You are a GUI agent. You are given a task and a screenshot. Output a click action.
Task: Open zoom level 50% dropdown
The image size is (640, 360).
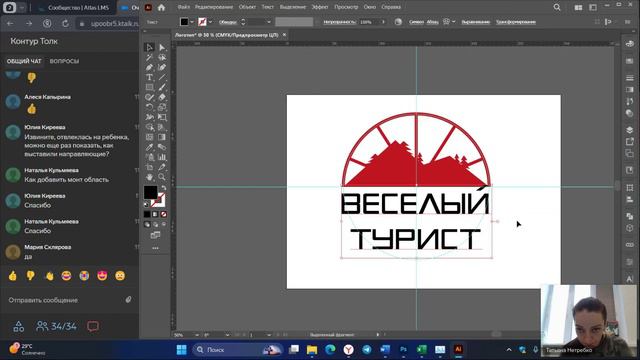pos(197,335)
